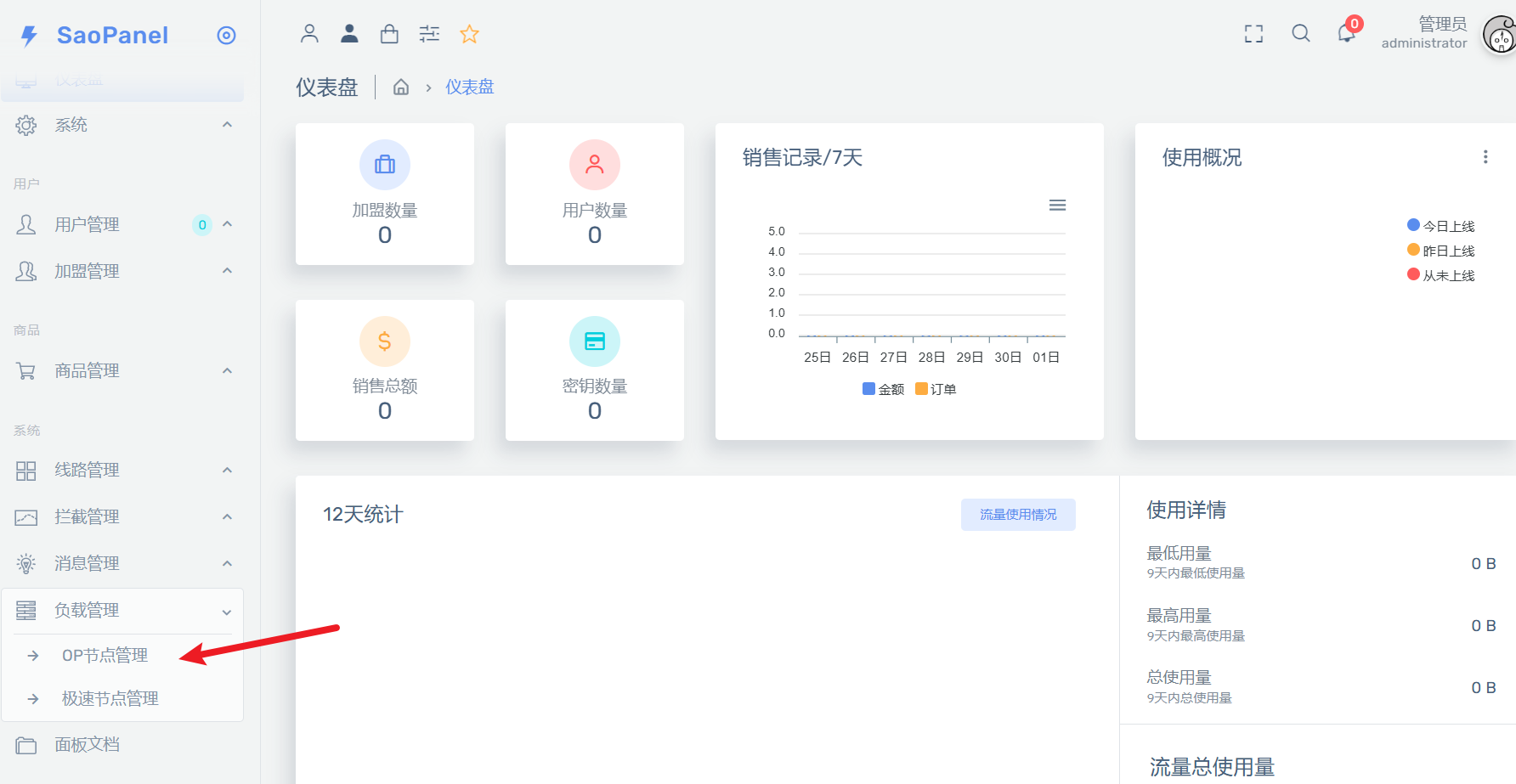Screen dimensions: 1516x784
Task: Toggle sidebar pin next to SaoPanel logo
Action: click(x=226, y=35)
